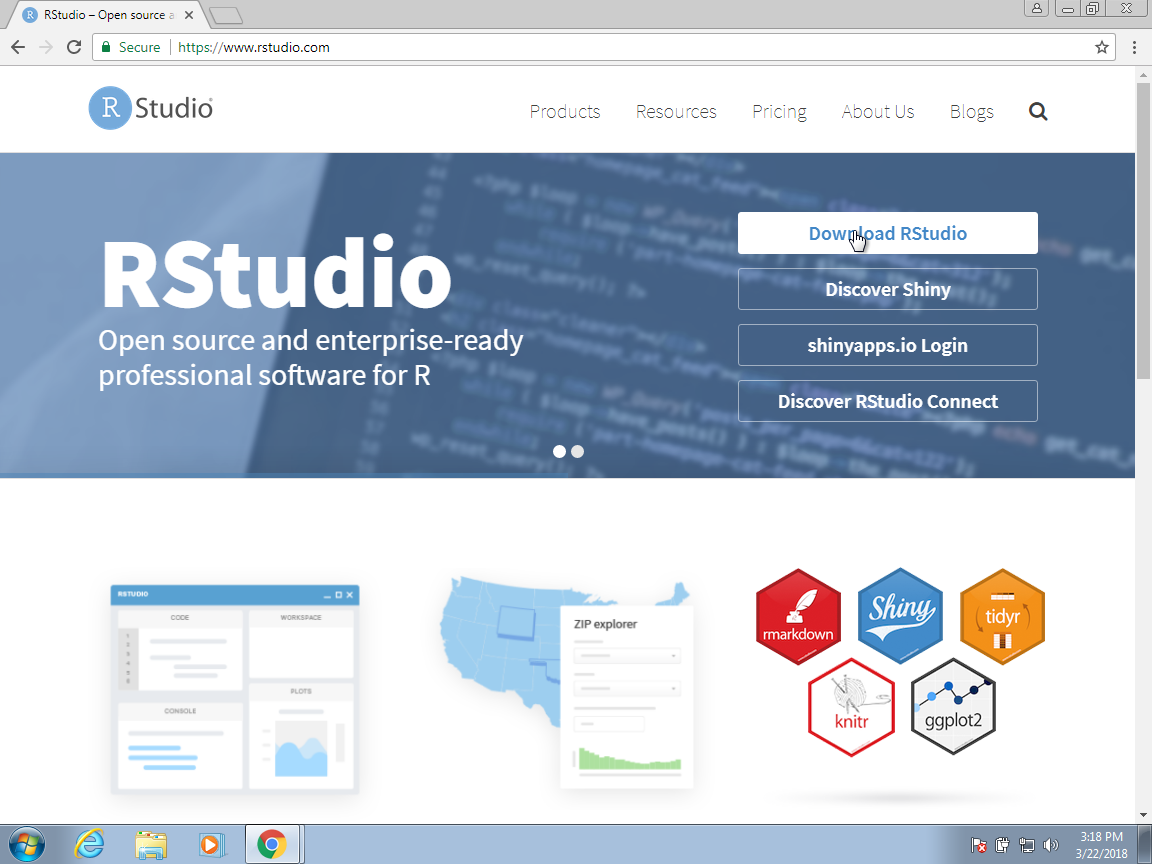Open the Windows Start menu

(x=27, y=845)
